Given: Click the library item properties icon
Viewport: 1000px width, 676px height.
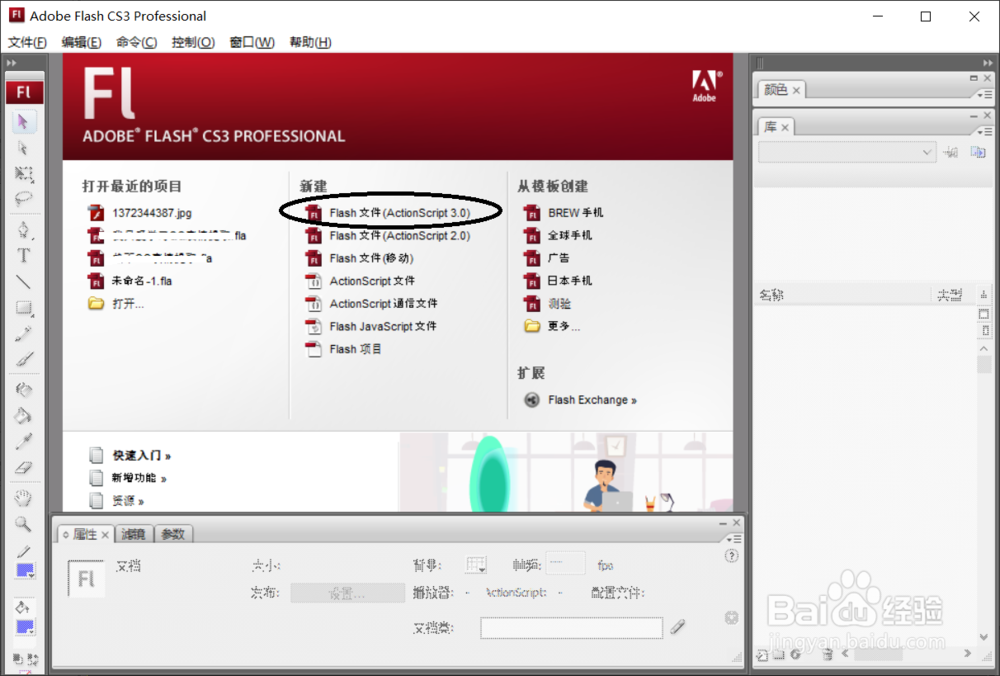Looking at the screenshot, I should point(795,654).
